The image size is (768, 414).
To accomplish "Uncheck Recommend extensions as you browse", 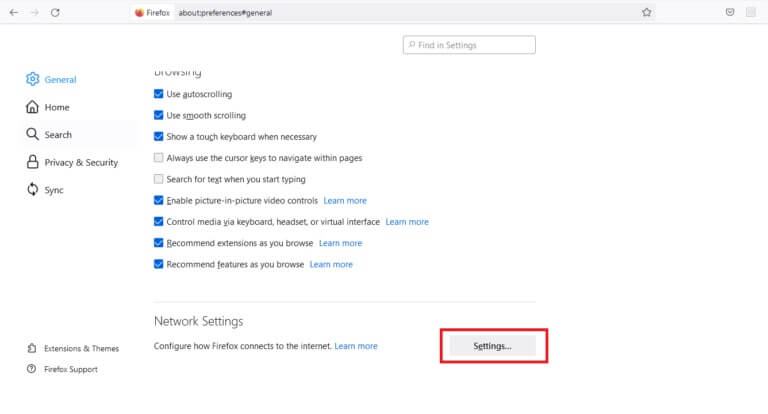I will 158,243.
